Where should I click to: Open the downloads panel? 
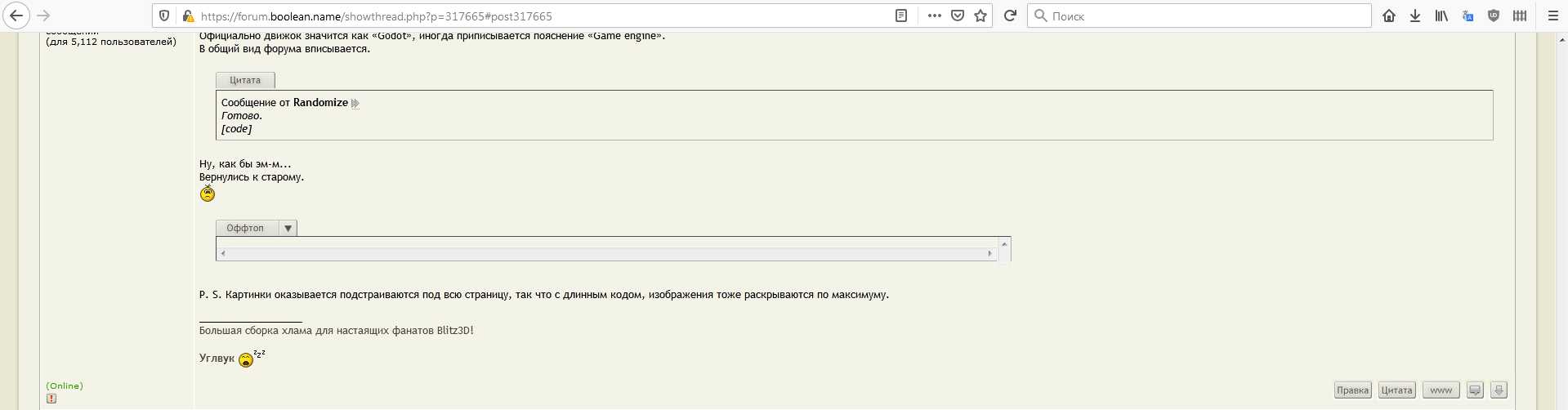1415,16
